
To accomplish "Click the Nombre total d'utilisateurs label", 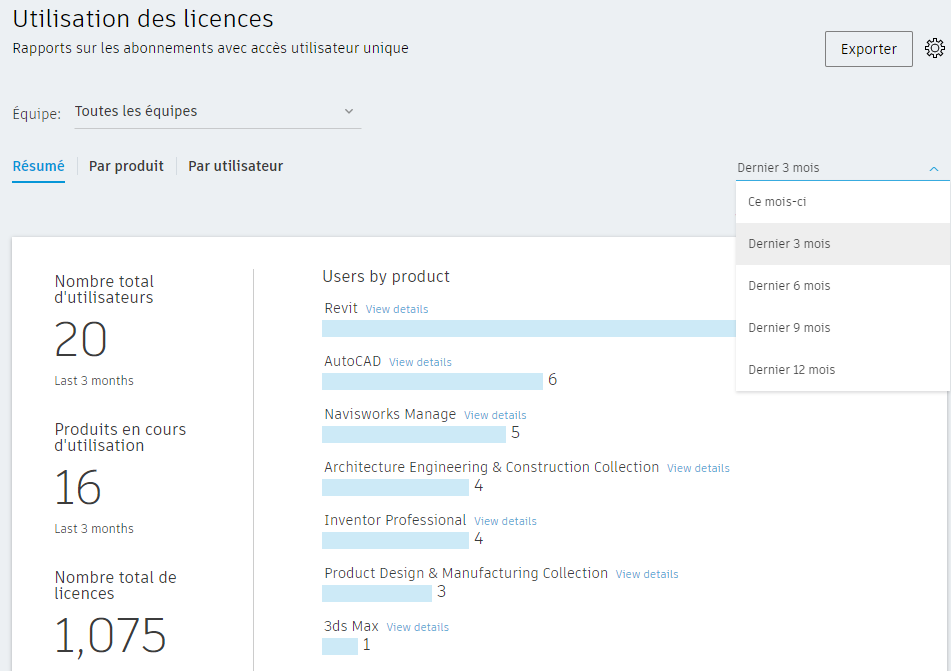I will 104,289.
